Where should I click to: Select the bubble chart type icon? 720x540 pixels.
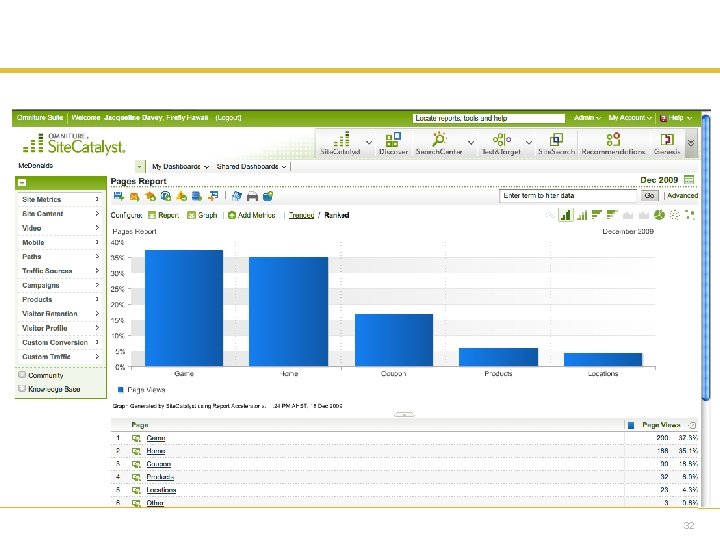click(690, 214)
